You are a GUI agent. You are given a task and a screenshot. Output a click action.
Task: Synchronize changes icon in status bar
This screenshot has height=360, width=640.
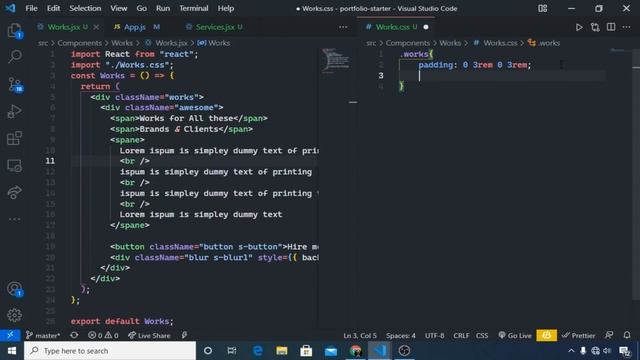[74, 335]
